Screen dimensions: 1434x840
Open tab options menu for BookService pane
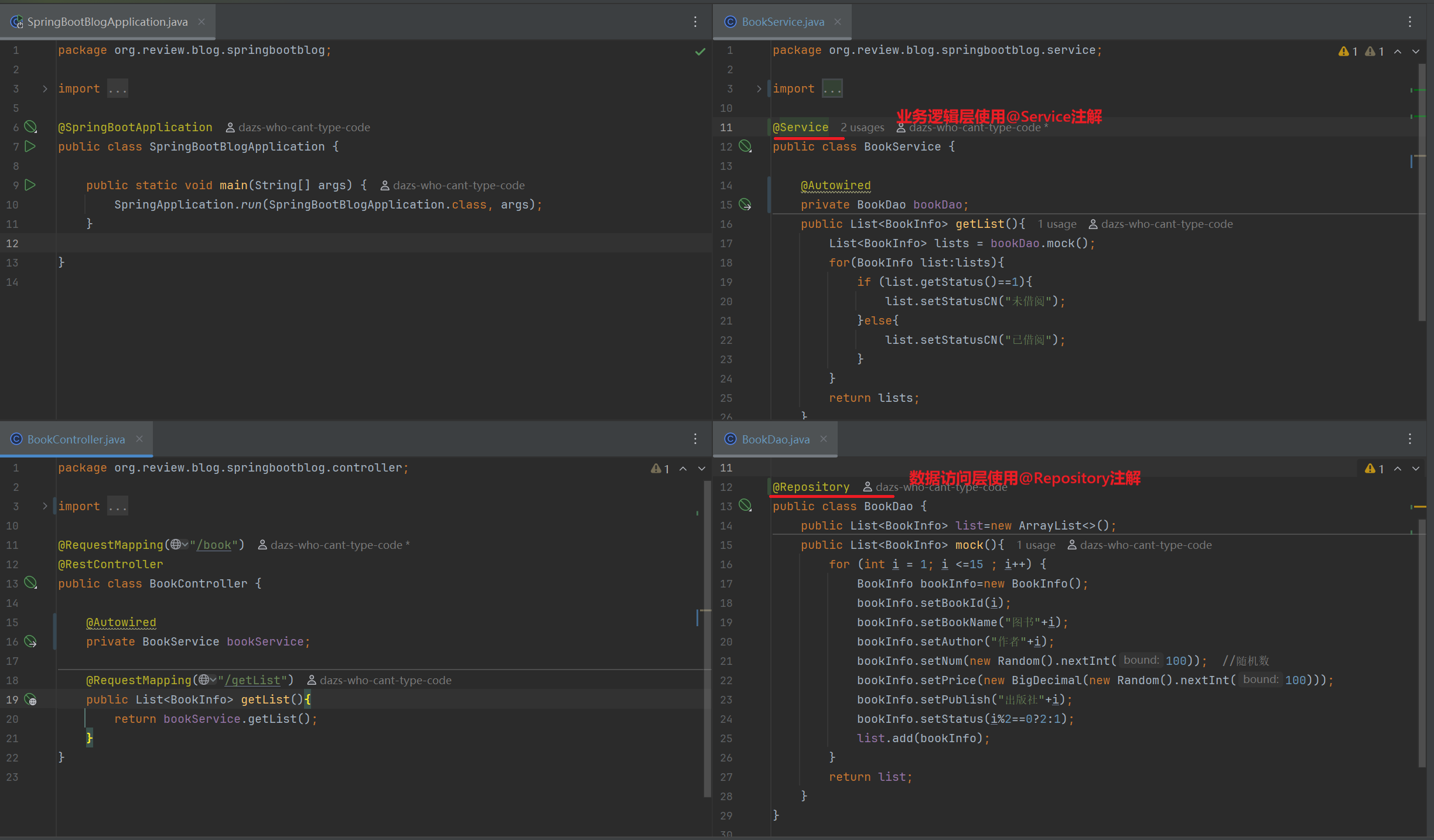1410,22
